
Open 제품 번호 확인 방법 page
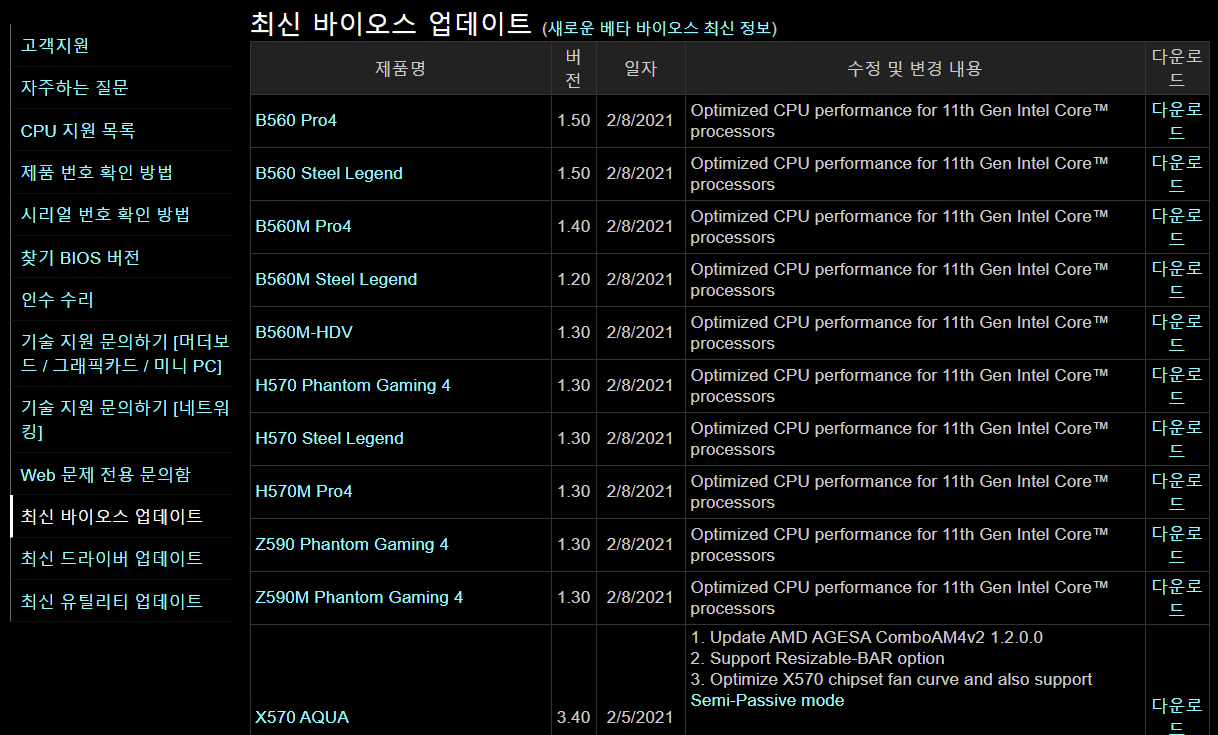click(97, 172)
